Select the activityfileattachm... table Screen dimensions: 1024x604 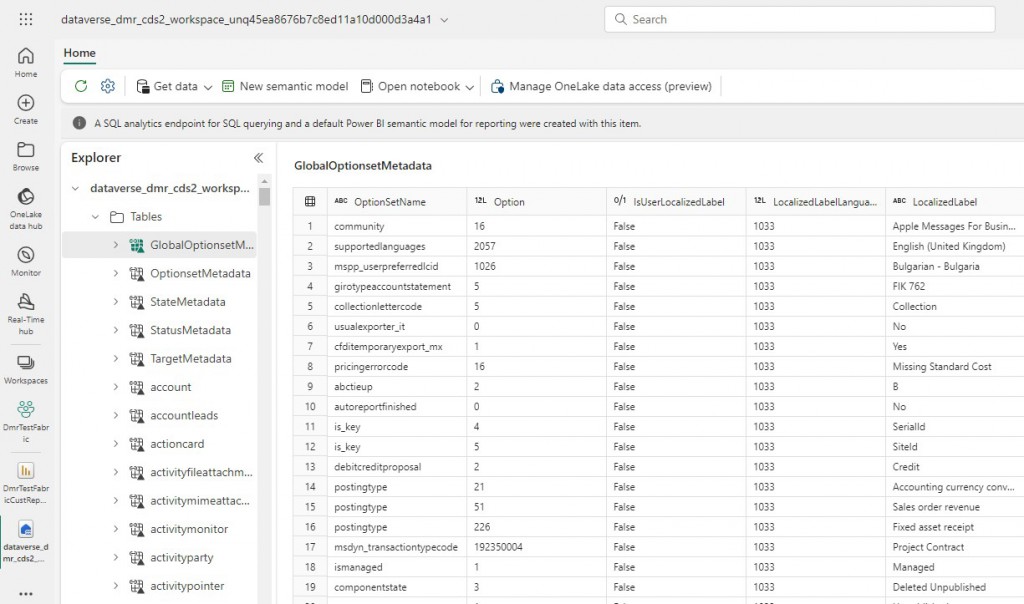pos(201,472)
